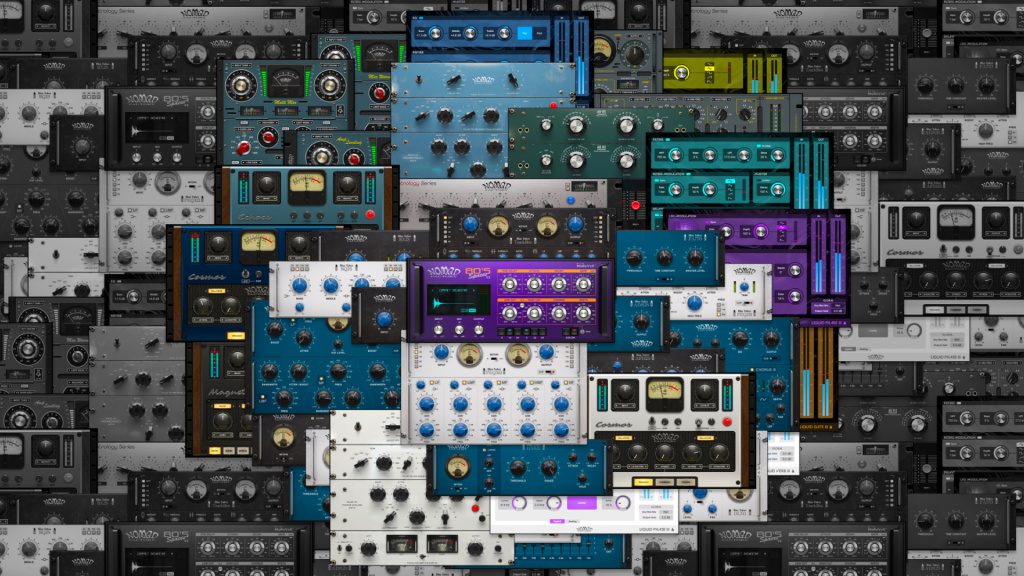
Task: Click the Cosmos script logo badge
Action: click(614, 424)
